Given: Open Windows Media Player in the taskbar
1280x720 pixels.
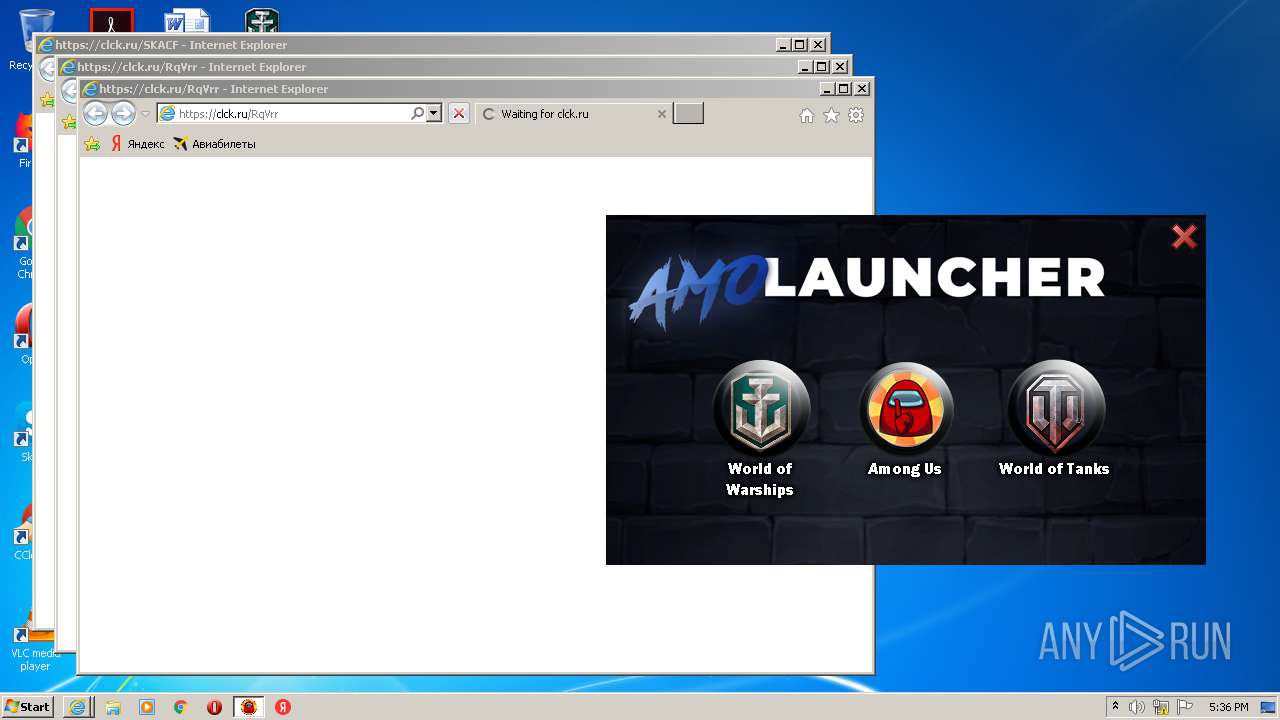Looking at the screenshot, I should point(147,707).
